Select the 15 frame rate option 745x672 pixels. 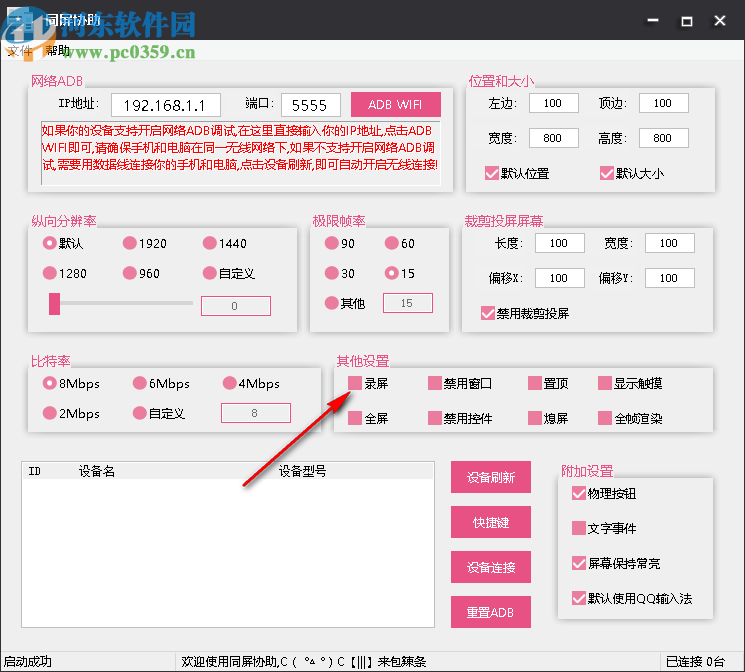[x=392, y=273]
